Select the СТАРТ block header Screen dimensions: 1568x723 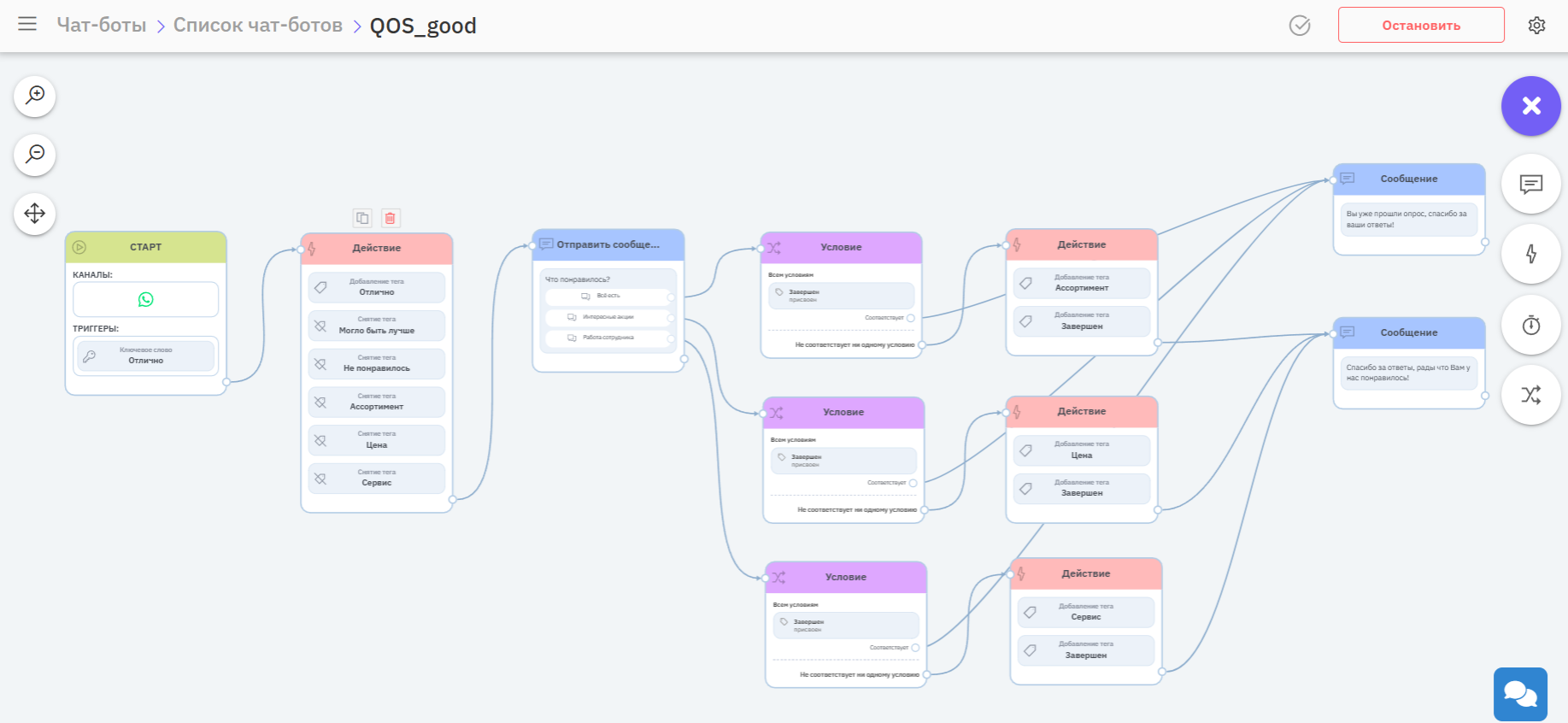click(x=146, y=247)
